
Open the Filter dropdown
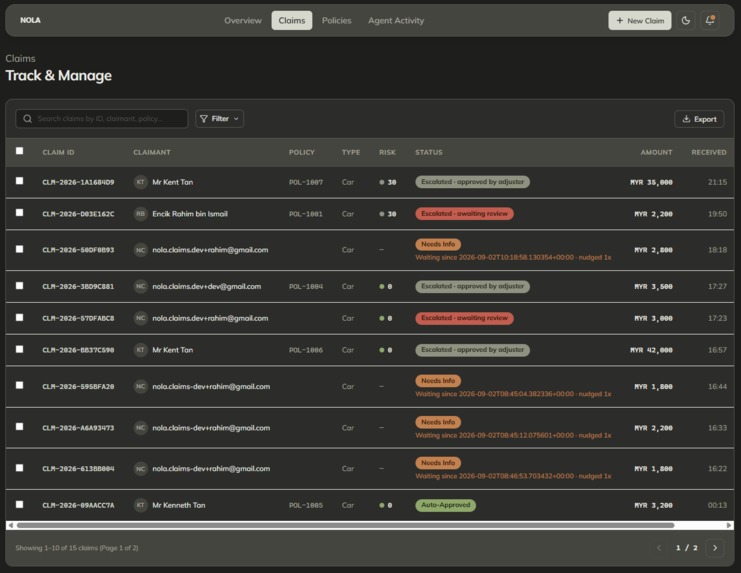(x=220, y=119)
